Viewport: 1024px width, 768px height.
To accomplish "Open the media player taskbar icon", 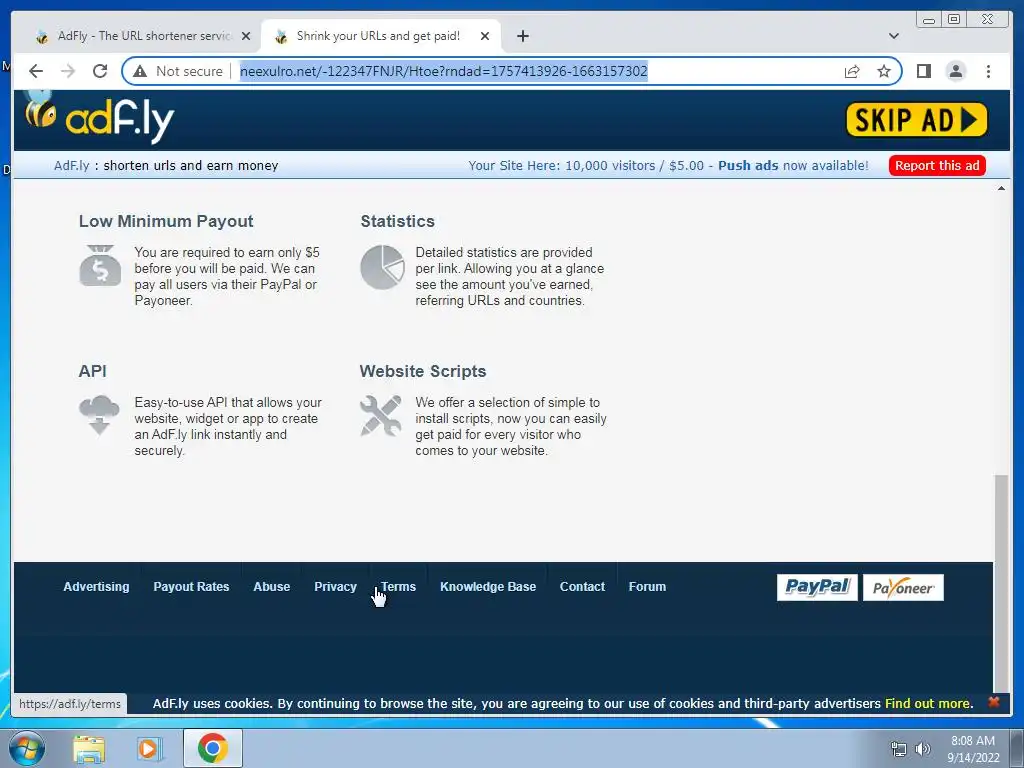I will click(x=149, y=748).
